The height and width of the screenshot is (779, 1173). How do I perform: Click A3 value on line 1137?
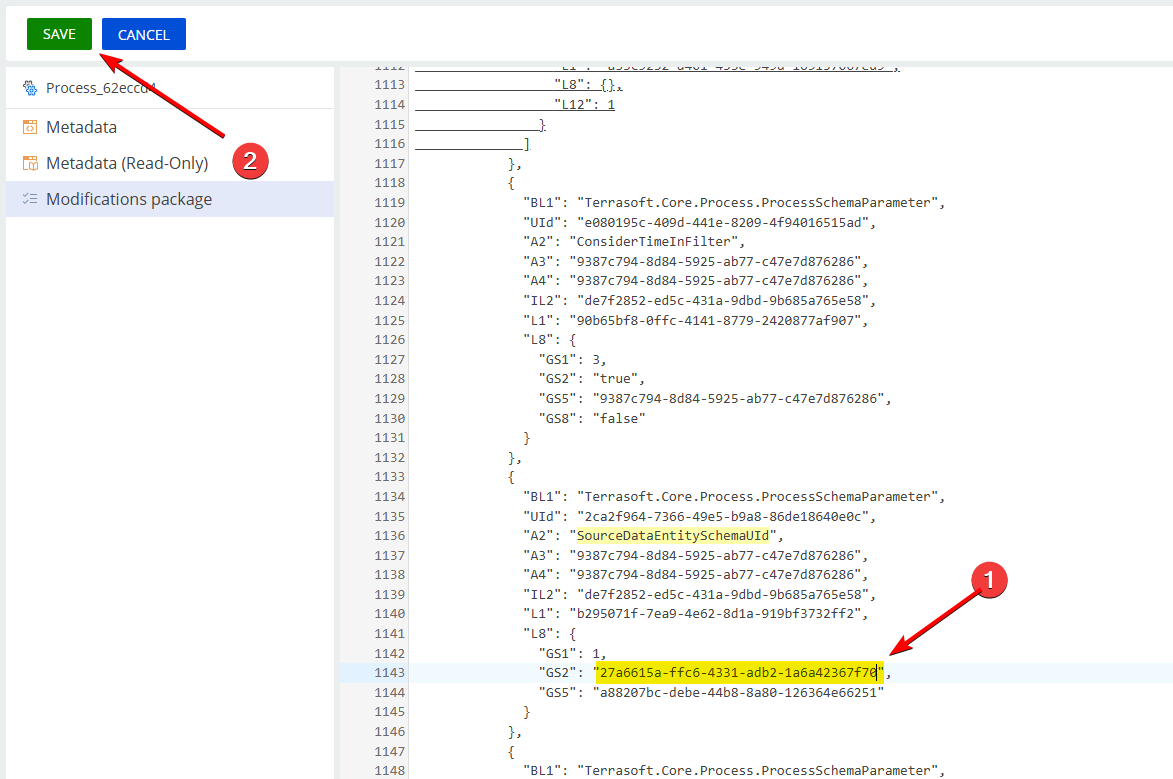(x=715, y=555)
